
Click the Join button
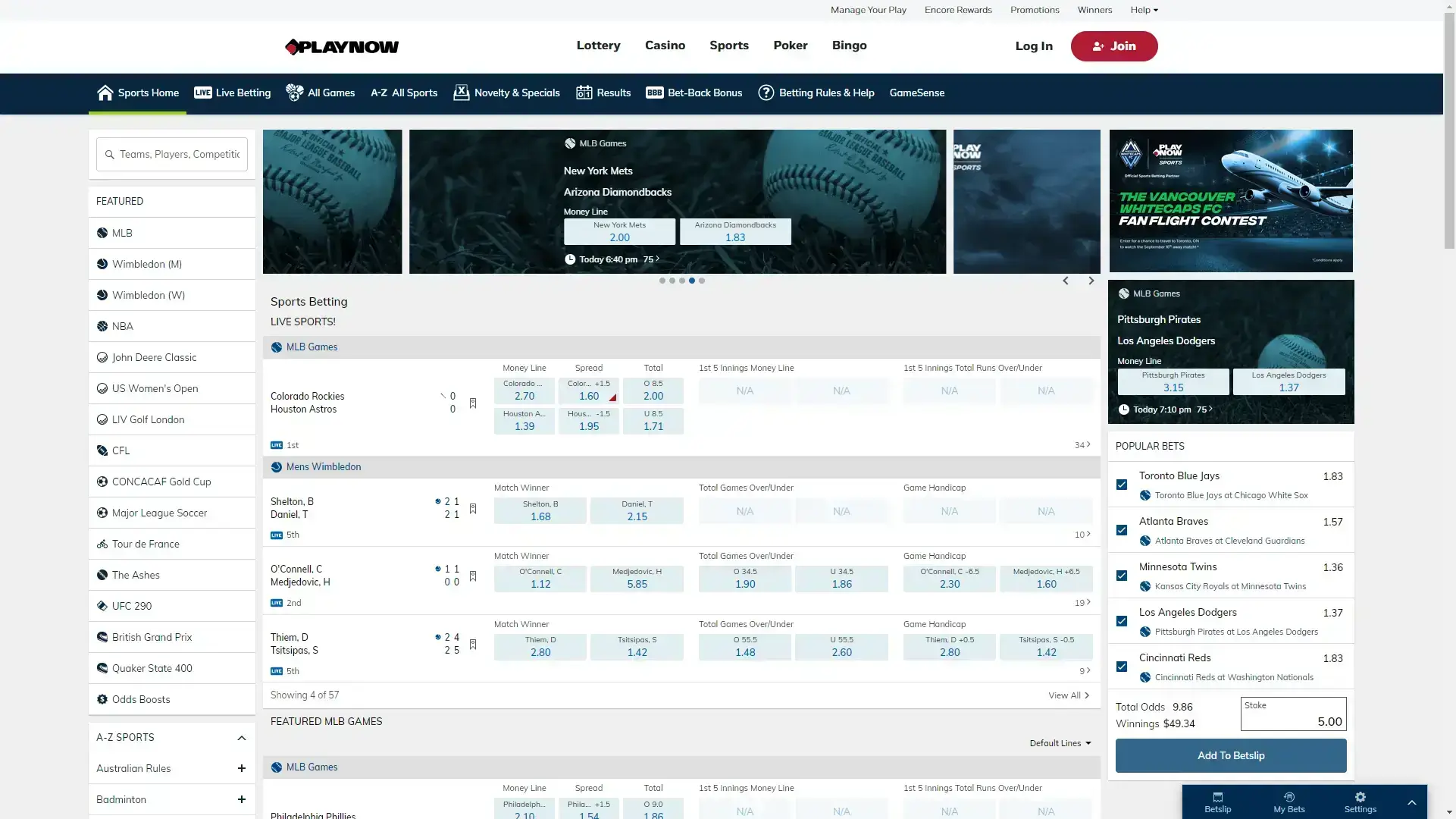(1114, 46)
